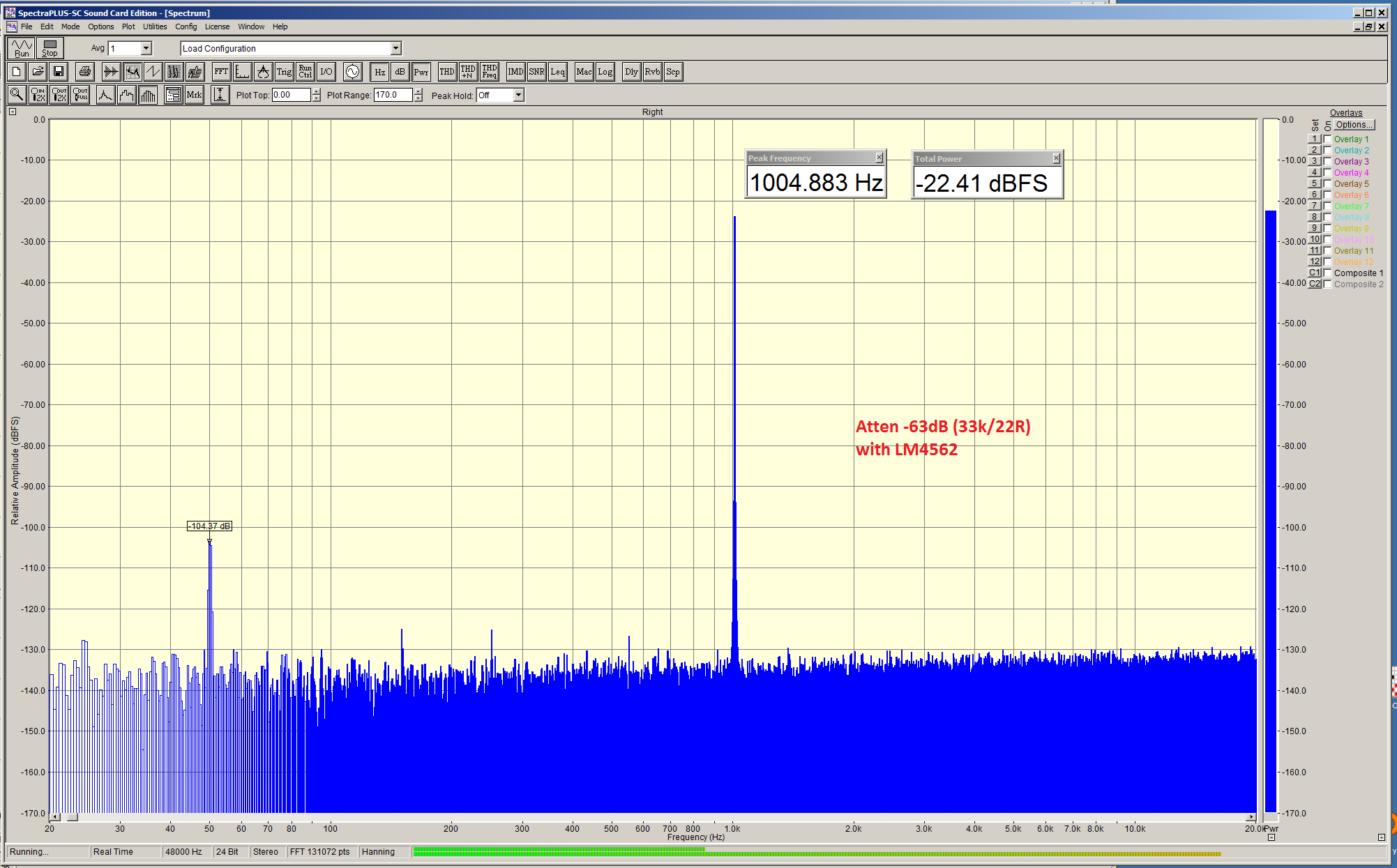Click the I/O devices button
This screenshot has width=1397, height=868.
point(326,72)
